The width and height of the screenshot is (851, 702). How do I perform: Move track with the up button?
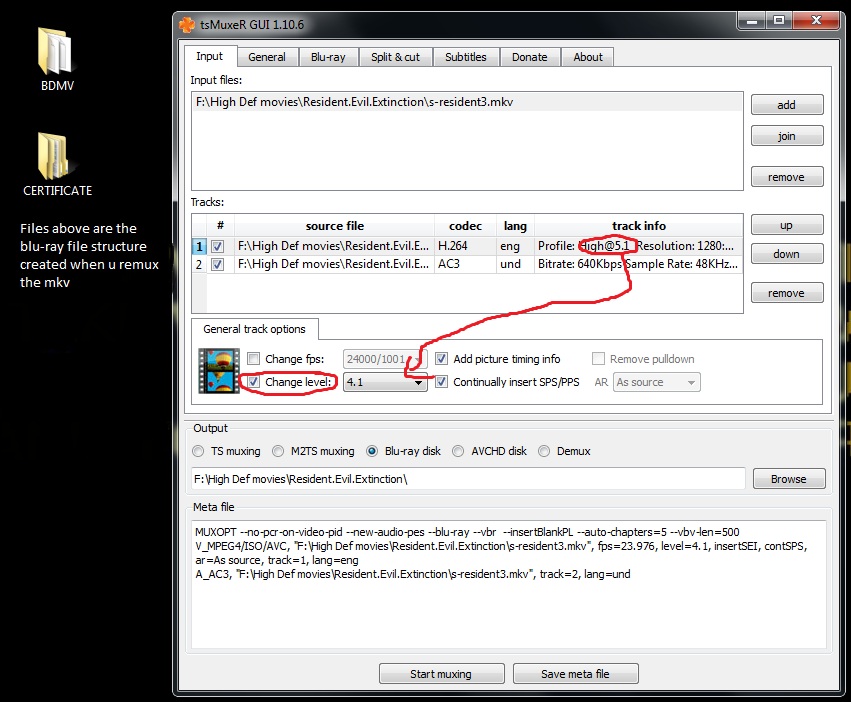point(787,225)
